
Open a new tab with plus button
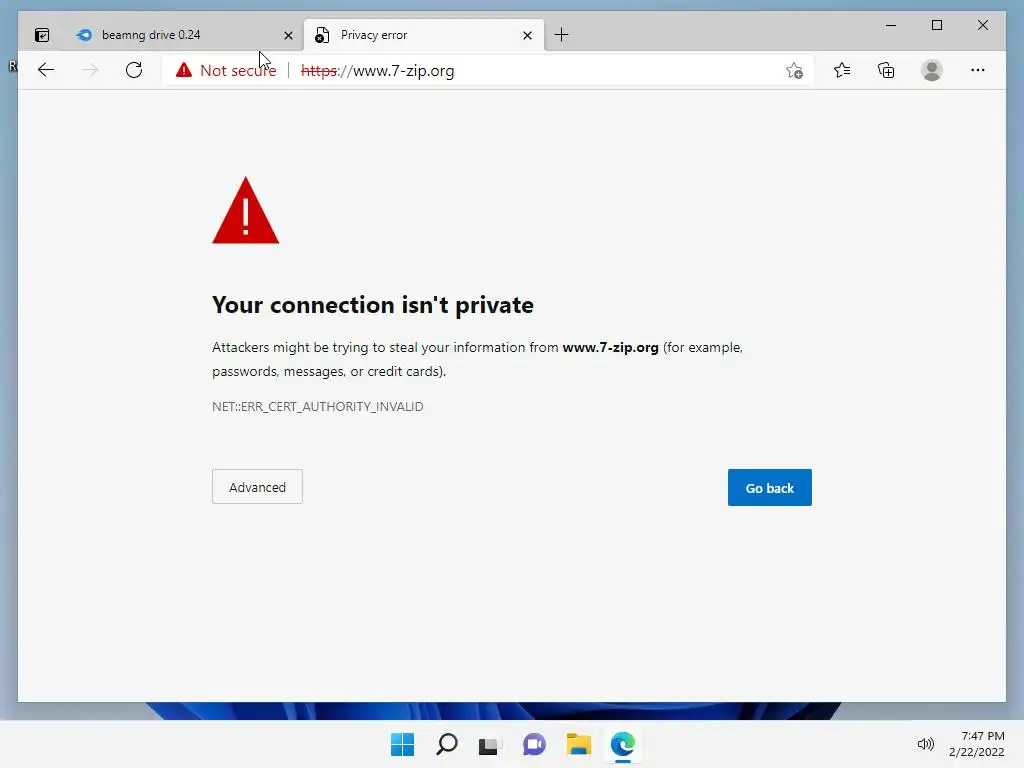click(x=561, y=35)
